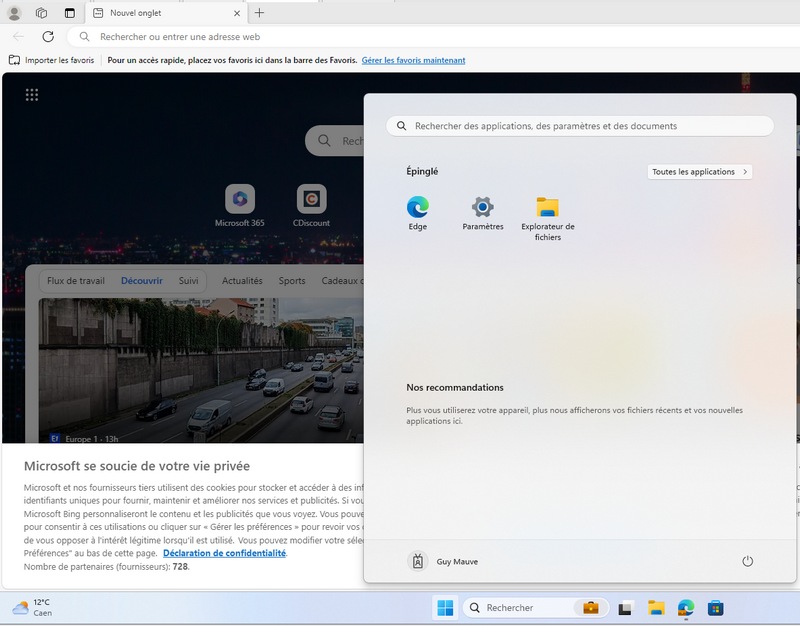Open the Déclaration de confidentialité link

click(x=224, y=553)
